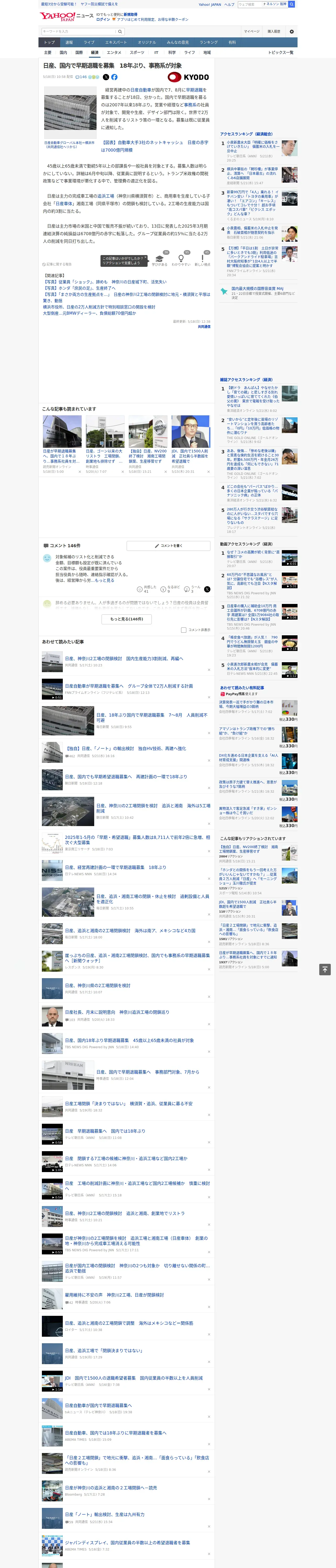Image resolution: width=336 pixels, height=1568 pixels.
Task: Click the first commenter's avatar
Action: tap(47, 558)
